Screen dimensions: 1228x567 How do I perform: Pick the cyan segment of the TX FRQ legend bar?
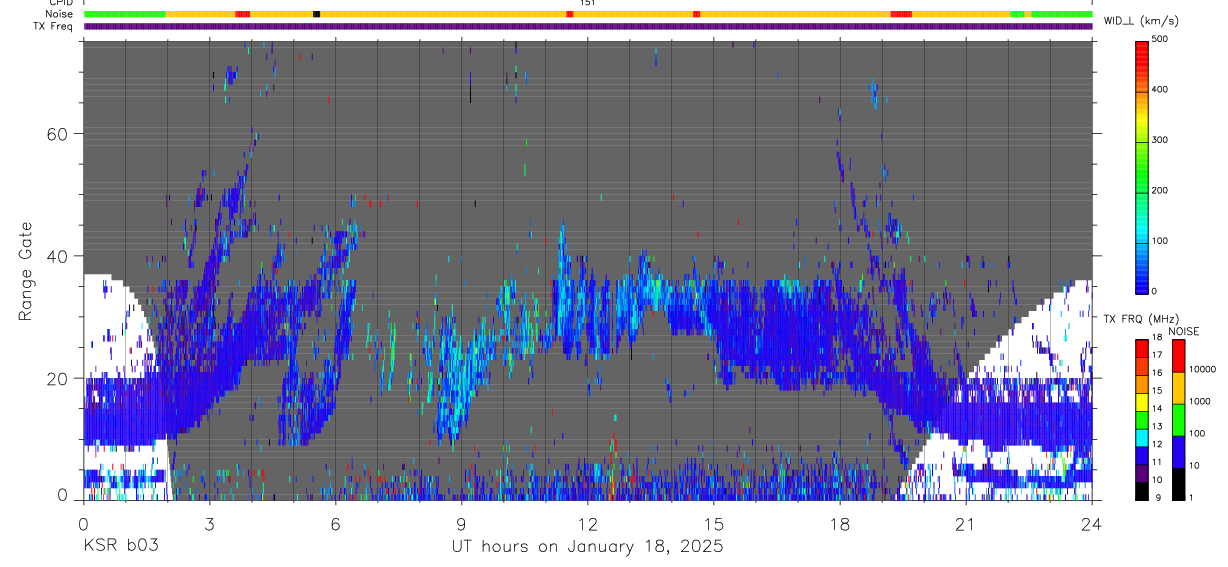click(1141, 436)
